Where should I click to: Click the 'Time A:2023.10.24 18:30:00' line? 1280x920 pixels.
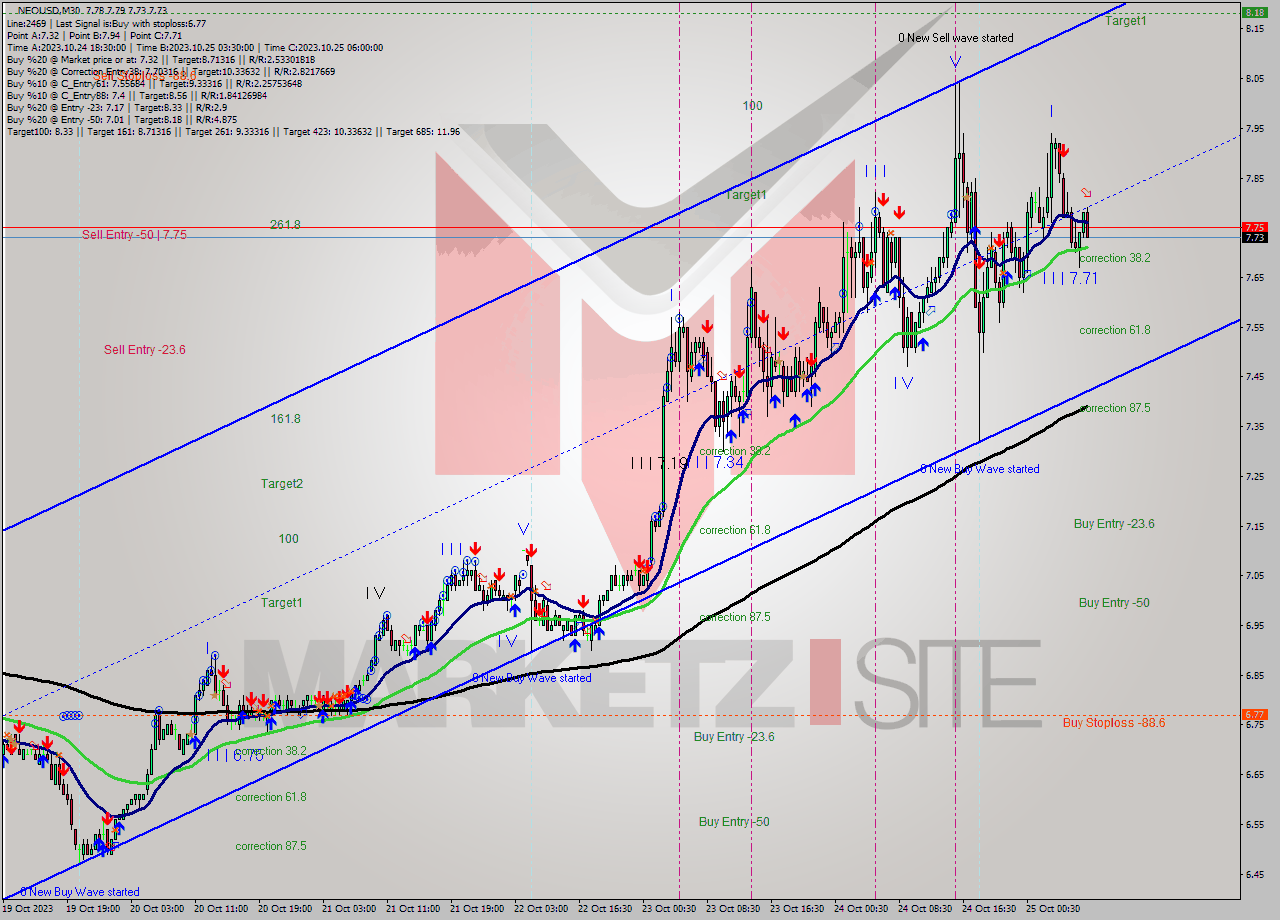pyautogui.click(x=194, y=47)
